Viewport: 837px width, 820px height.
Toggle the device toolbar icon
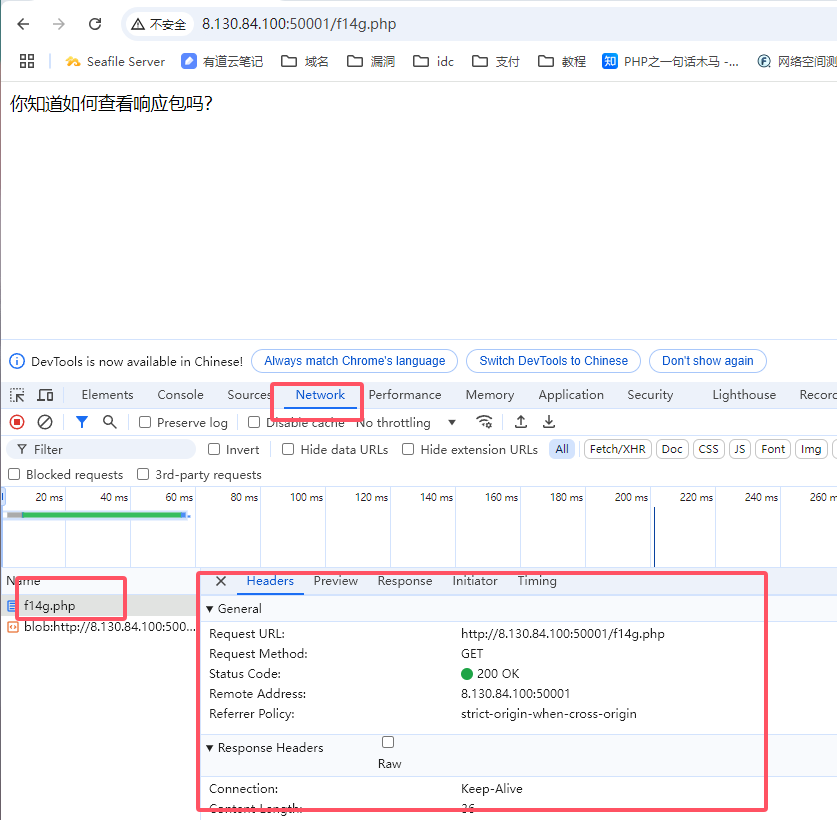45,395
